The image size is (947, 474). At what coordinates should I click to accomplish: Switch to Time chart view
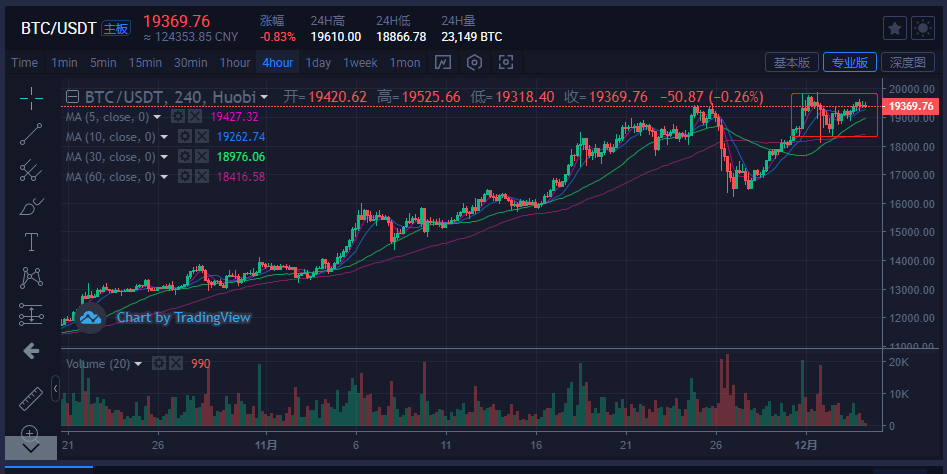click(24, 63)
